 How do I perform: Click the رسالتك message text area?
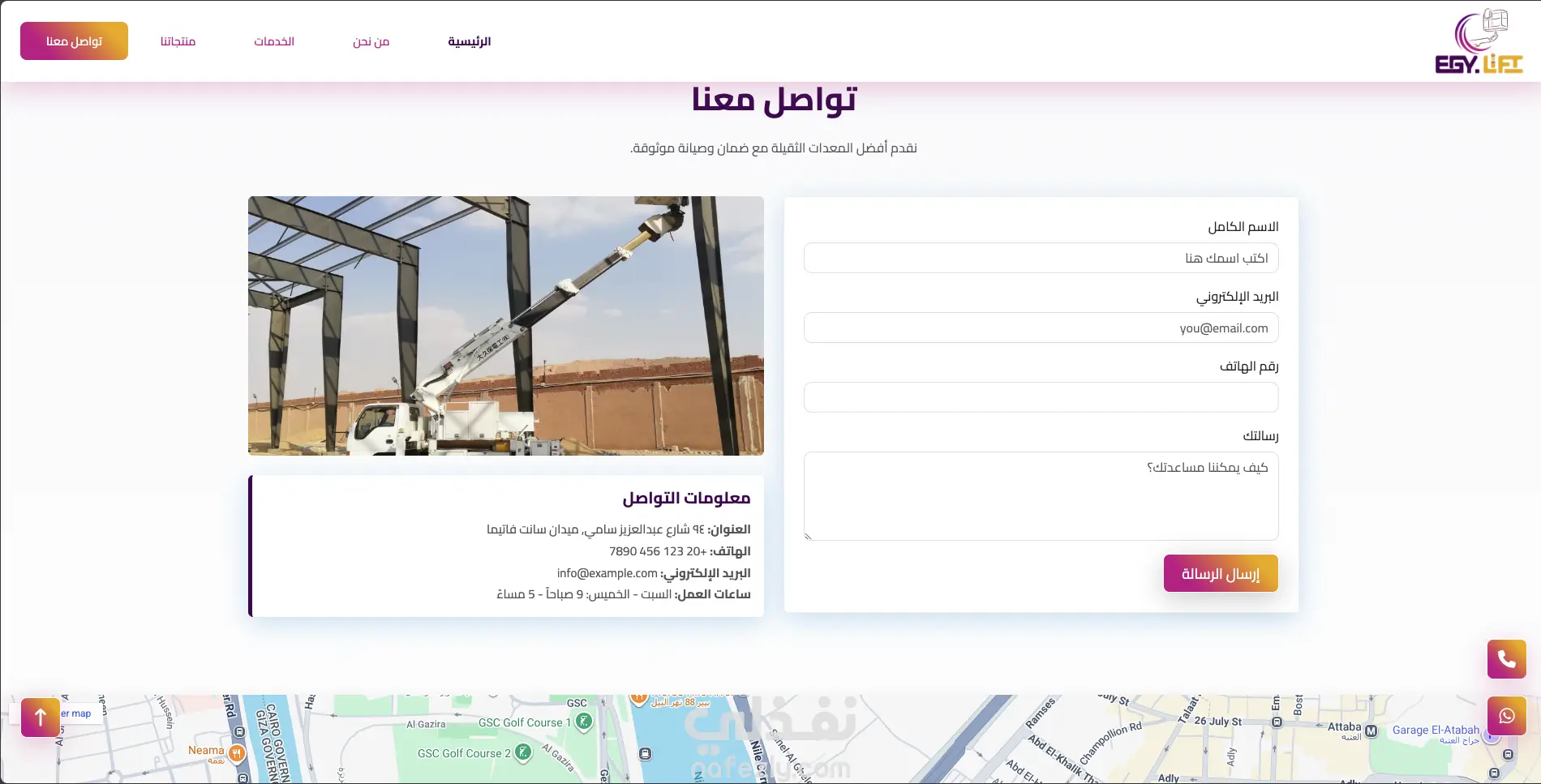1041,496
